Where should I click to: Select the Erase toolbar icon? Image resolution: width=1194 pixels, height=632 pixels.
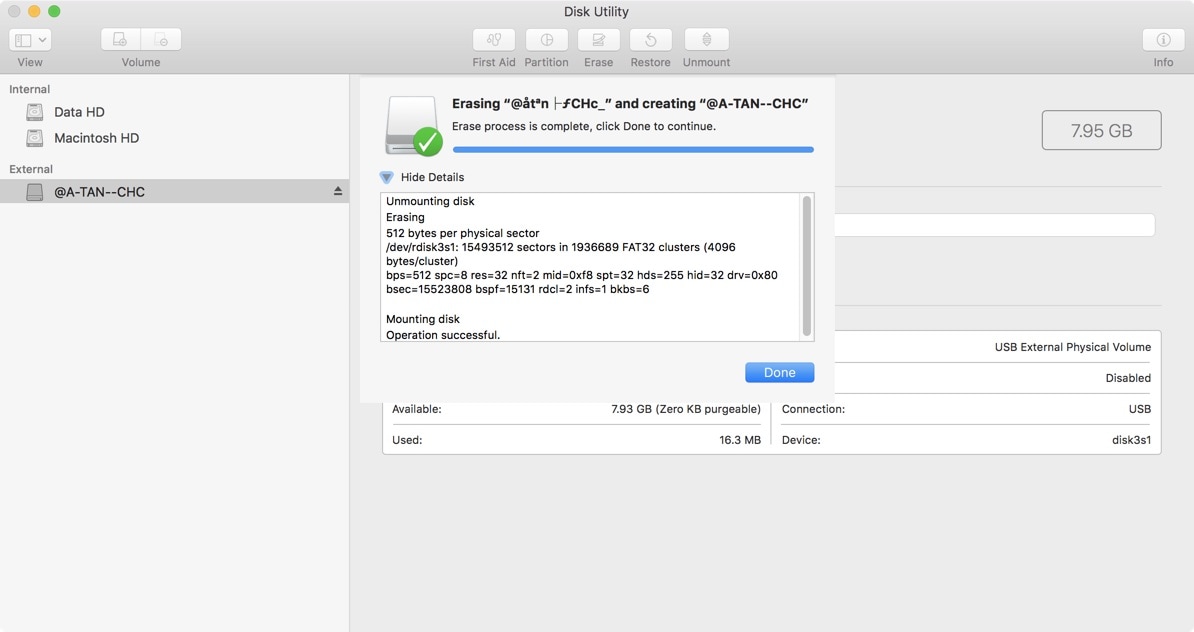pyautogui.click(x=599, y=40)
